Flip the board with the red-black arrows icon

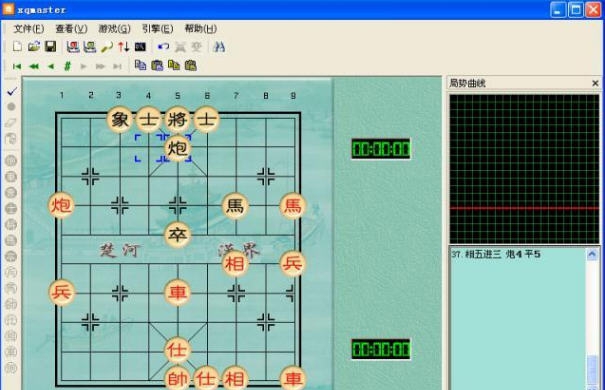point(123,47)
